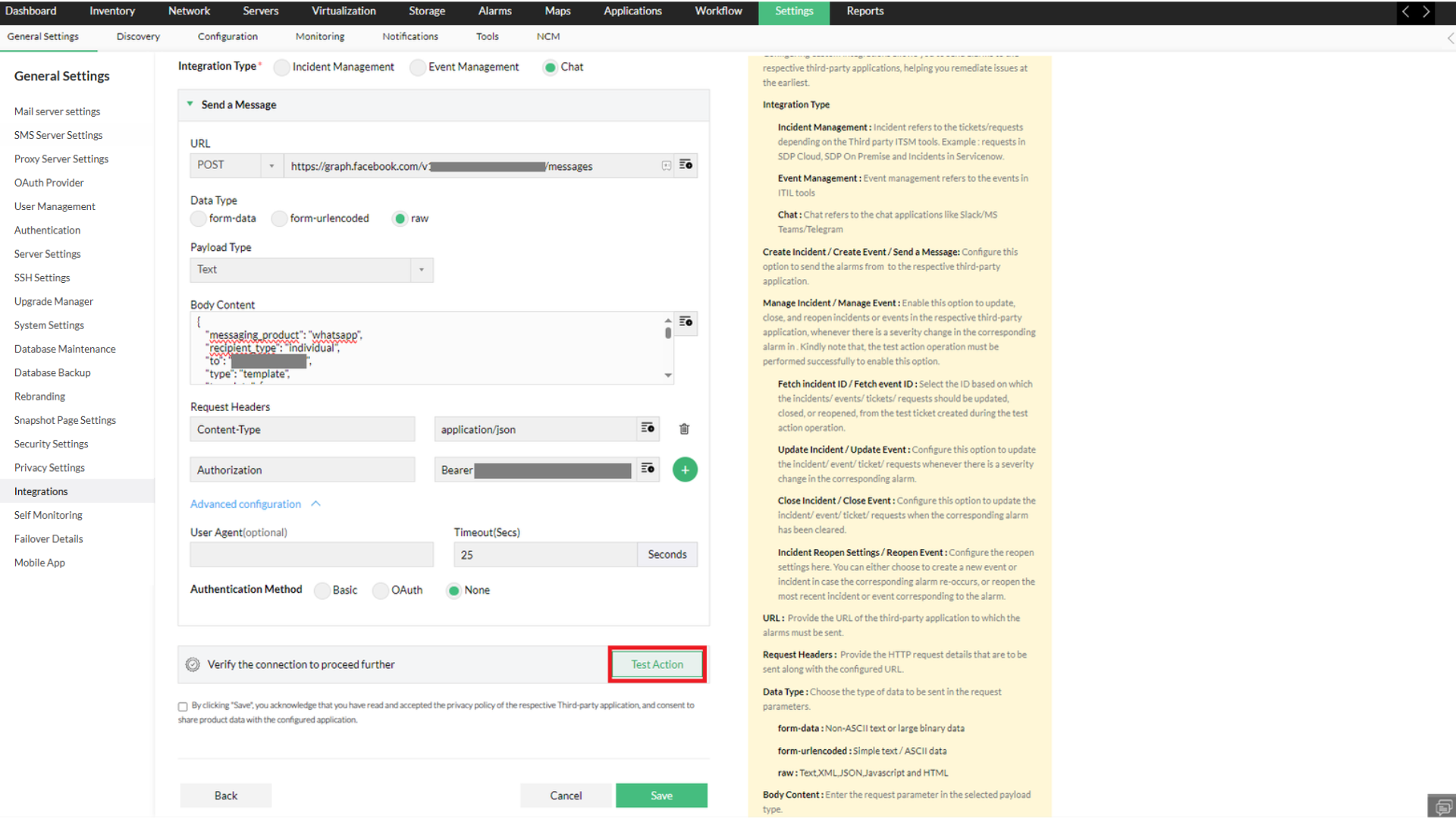Click the variable picker icon beside URL field
1456x819 pixels.
686,165
